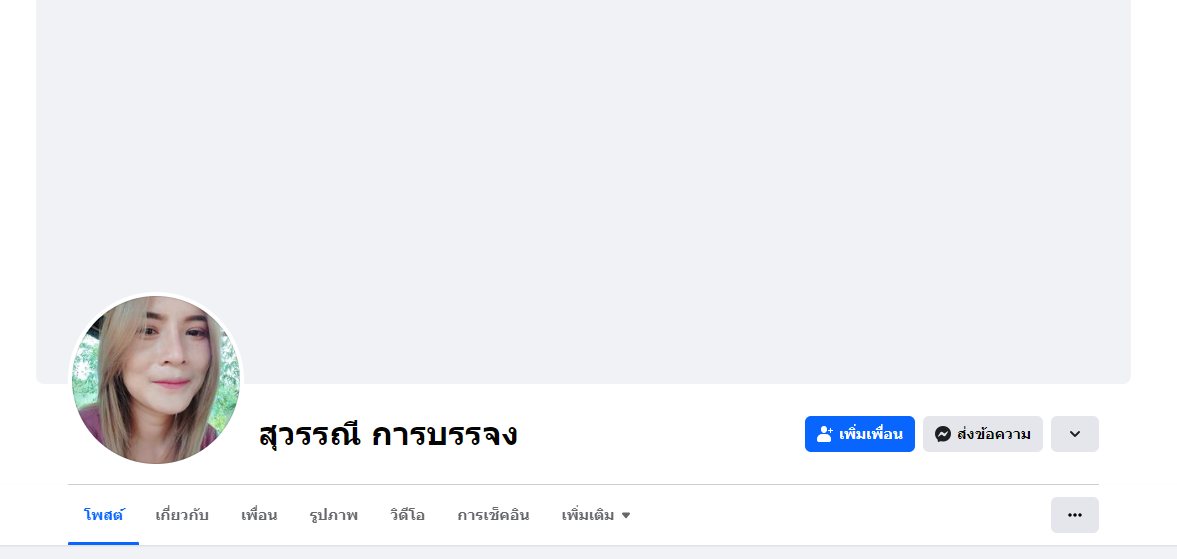View the การเช็คอิน tab
1177x559 pixels.
click(x=493, y=515)
